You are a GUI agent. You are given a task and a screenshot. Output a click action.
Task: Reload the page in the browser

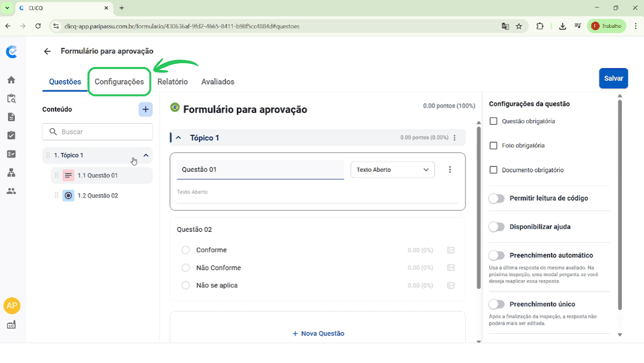click(38, 26)
